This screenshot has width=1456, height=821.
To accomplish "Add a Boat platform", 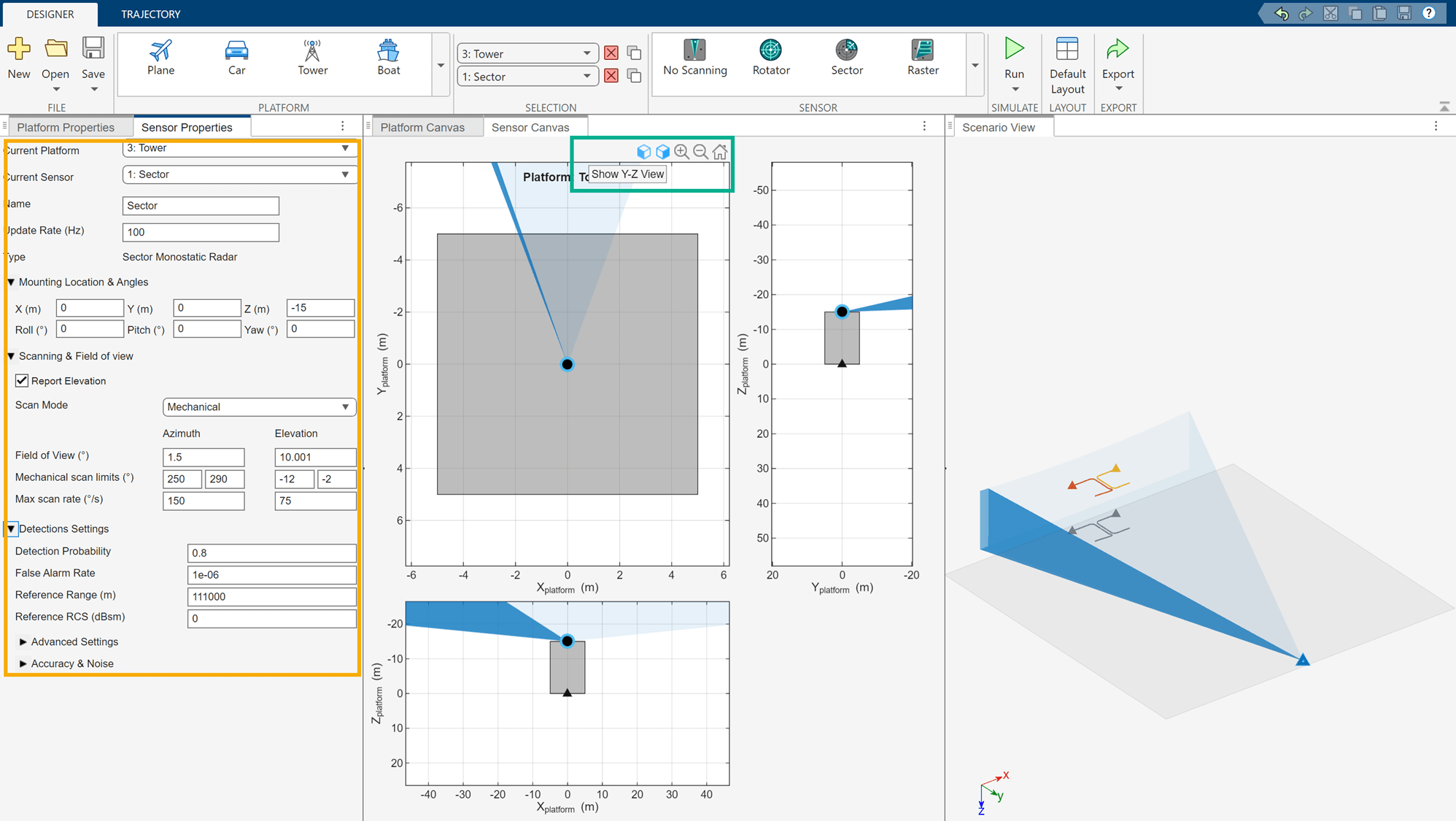I will [388, 58].
